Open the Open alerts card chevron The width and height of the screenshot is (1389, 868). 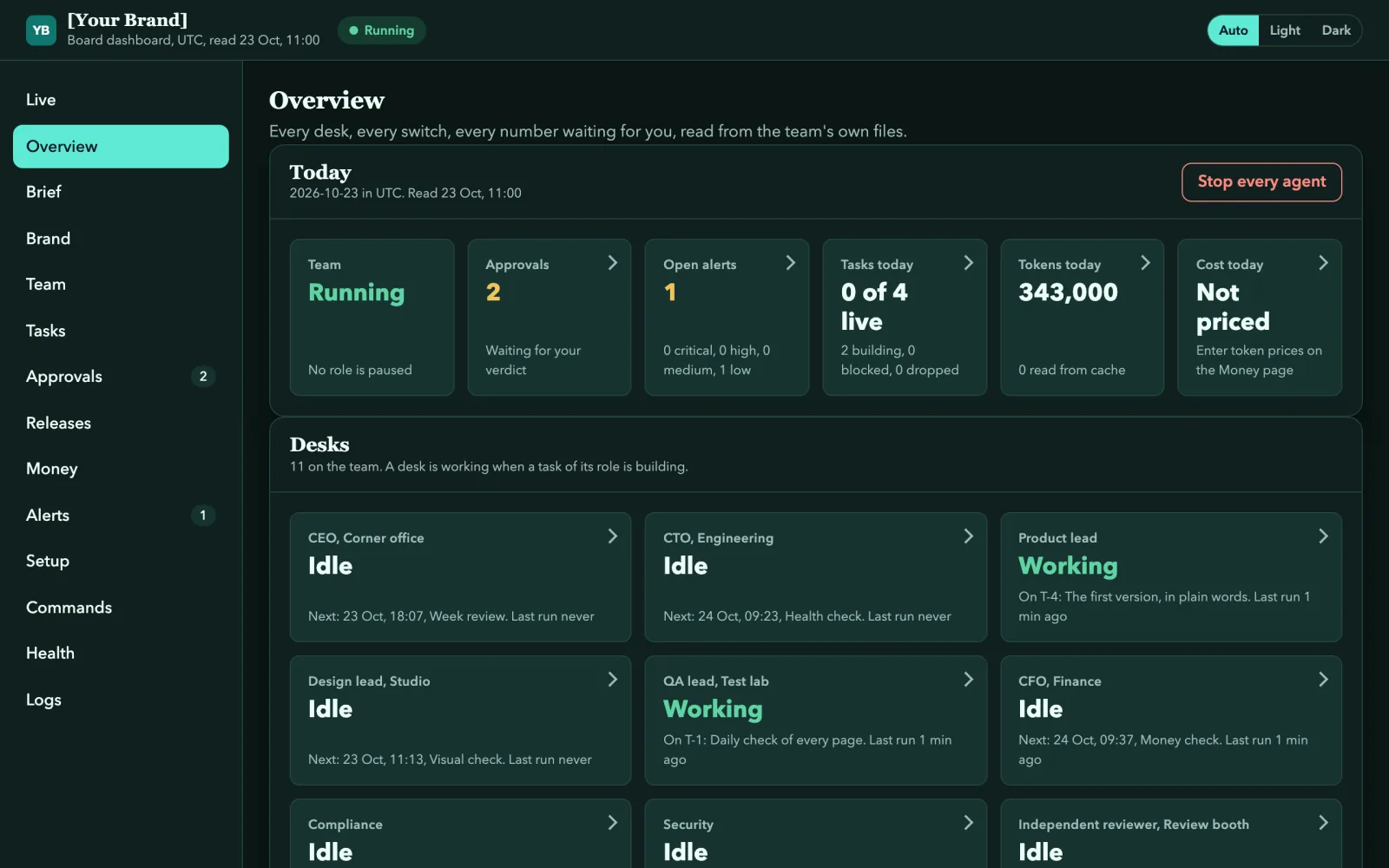tap(790, 263)
